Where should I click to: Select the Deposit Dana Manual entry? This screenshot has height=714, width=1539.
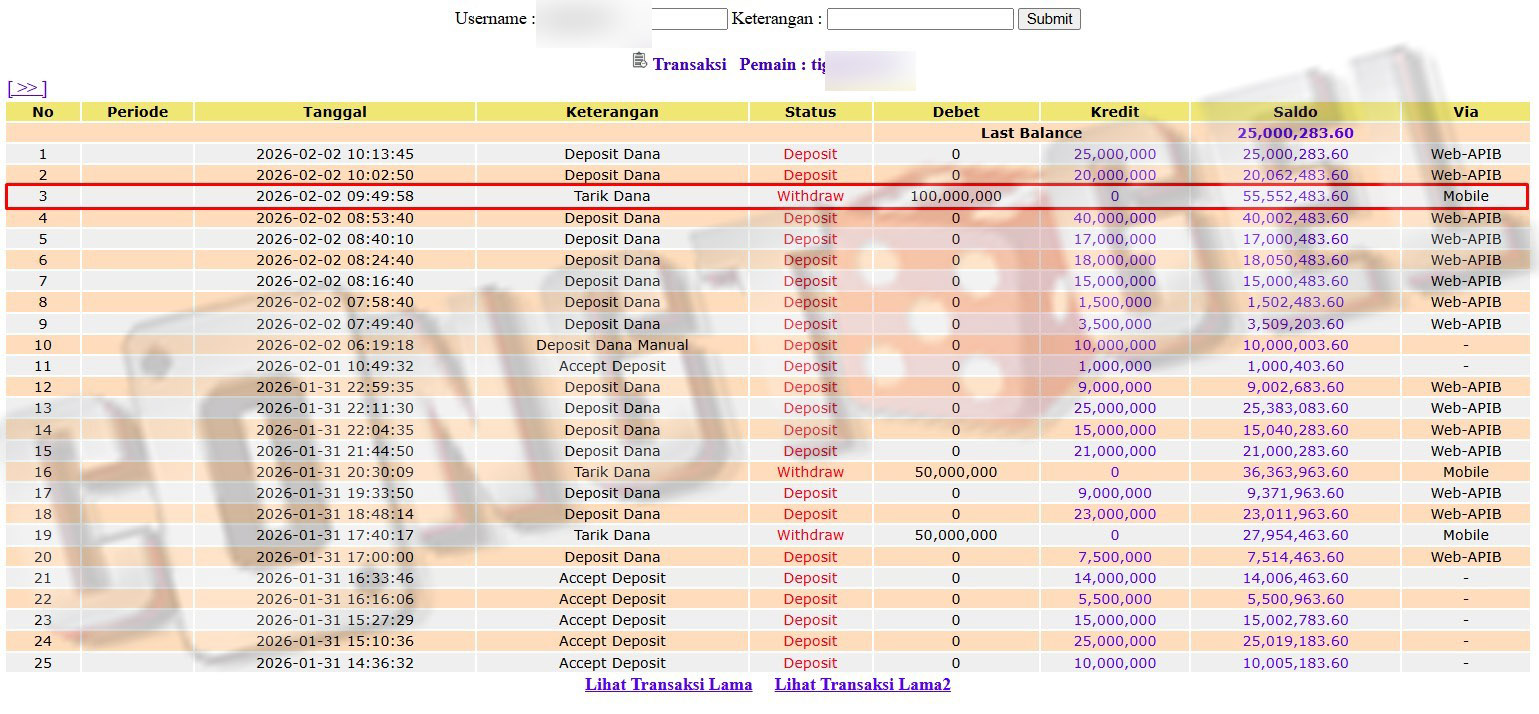612,345
